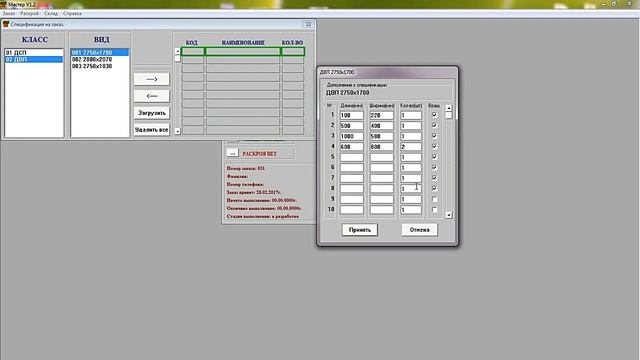Viewport: 640px width, 360px height.
Task: Click the row 10 quantity field
Action: [x=411, y=210]
